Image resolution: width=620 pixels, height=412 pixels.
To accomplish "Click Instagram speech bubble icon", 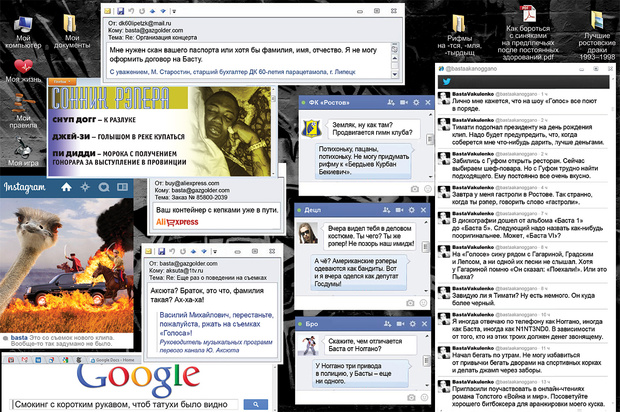I will point(104,187).
